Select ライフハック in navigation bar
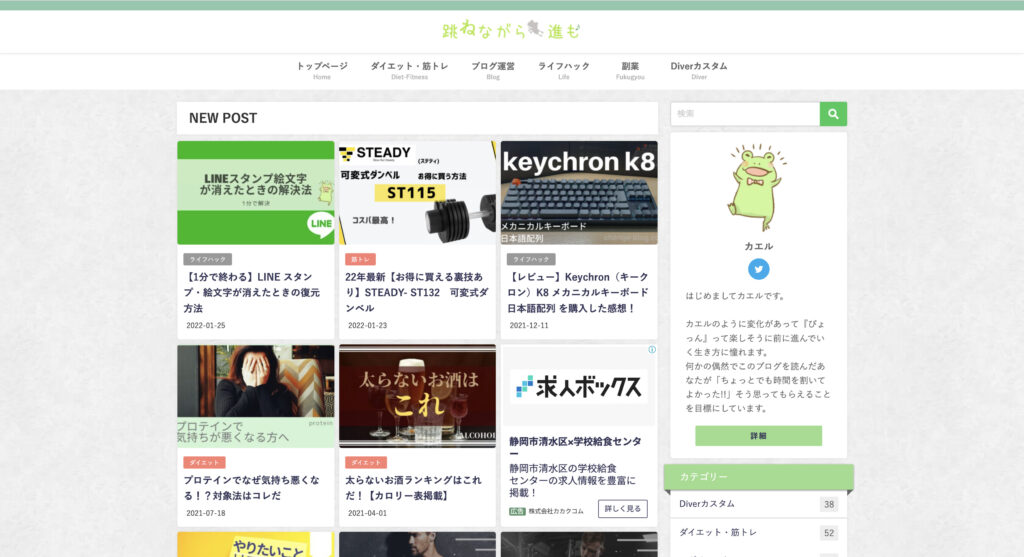The width and height of the screenshot is (1024, 557). click(x=564, y=70)
